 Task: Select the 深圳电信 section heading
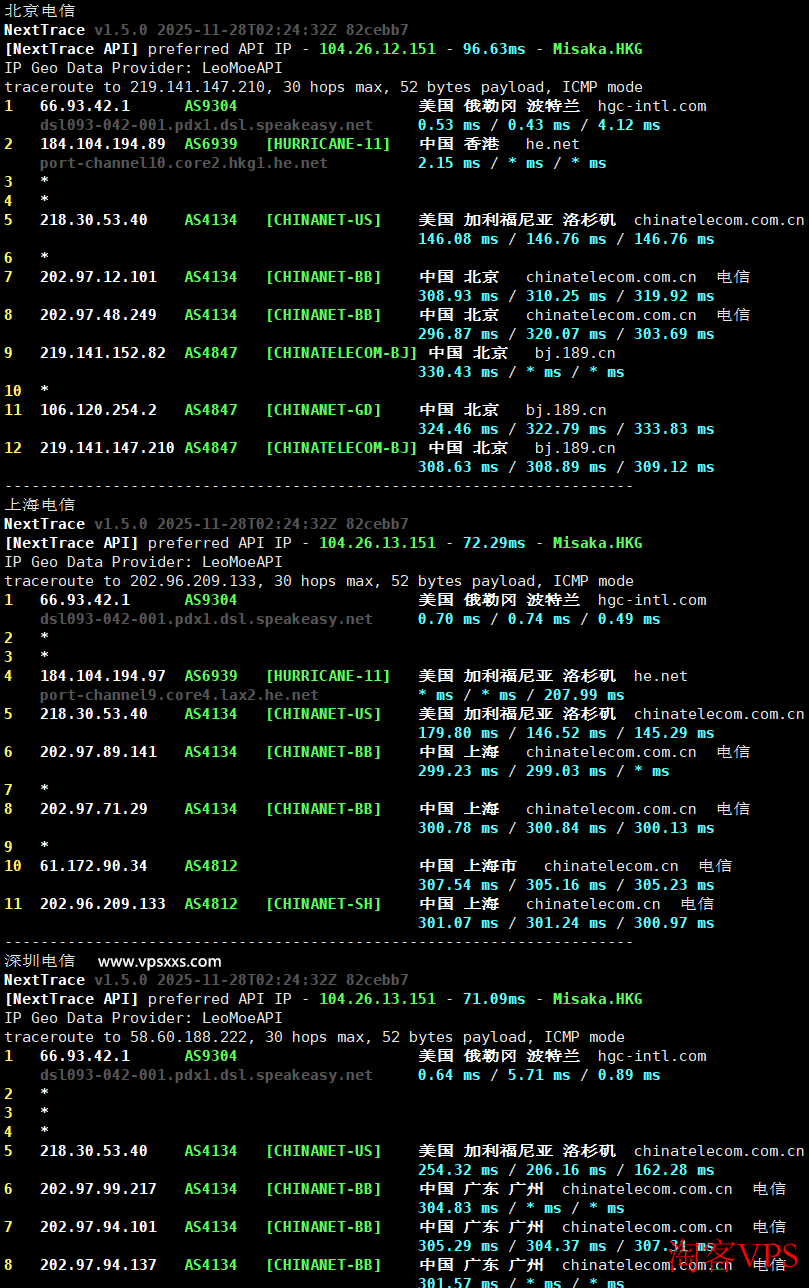tap(39, 961)
